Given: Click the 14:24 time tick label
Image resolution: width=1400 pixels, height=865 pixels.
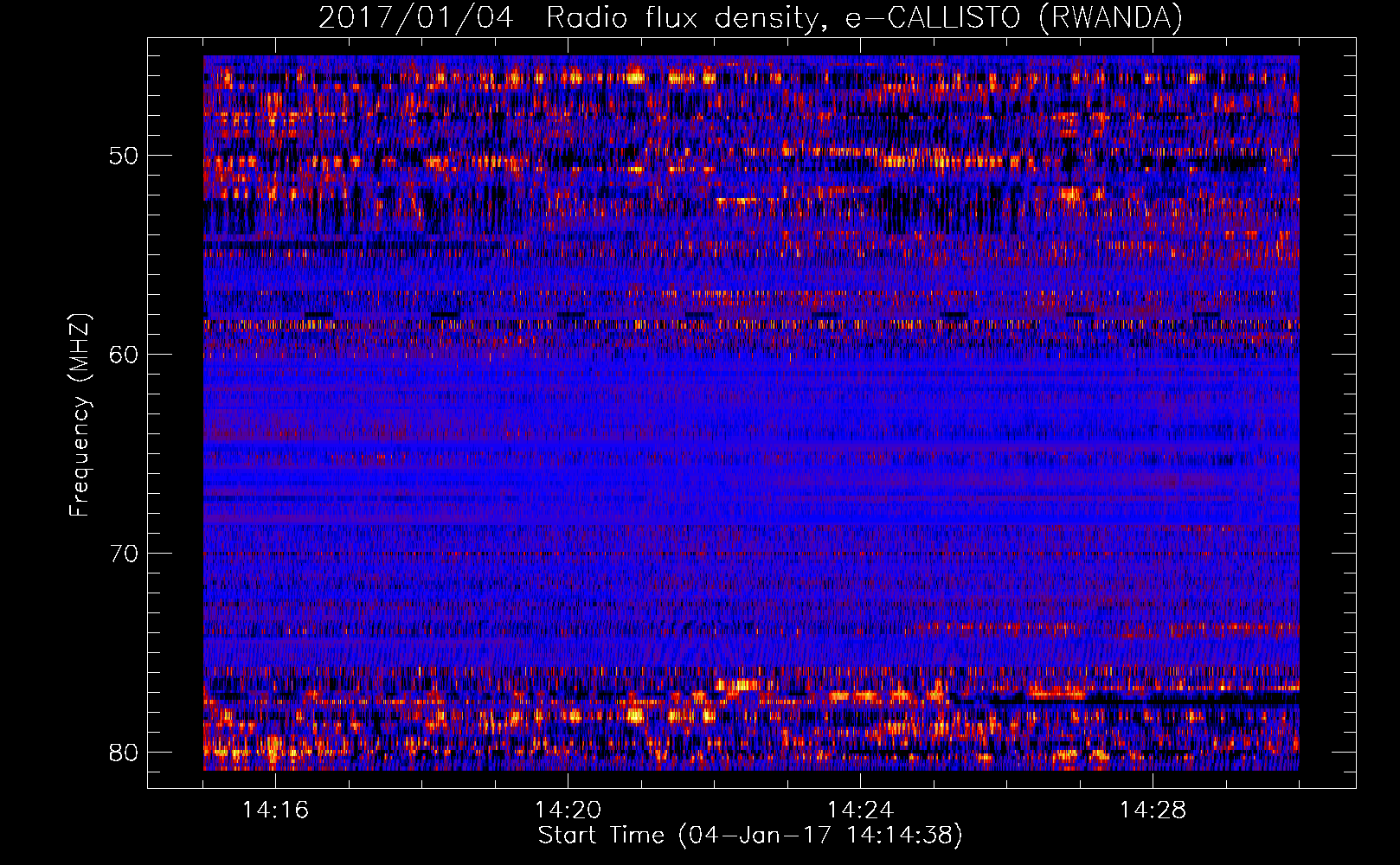Looking at the screenshot, I should point(860,811).
